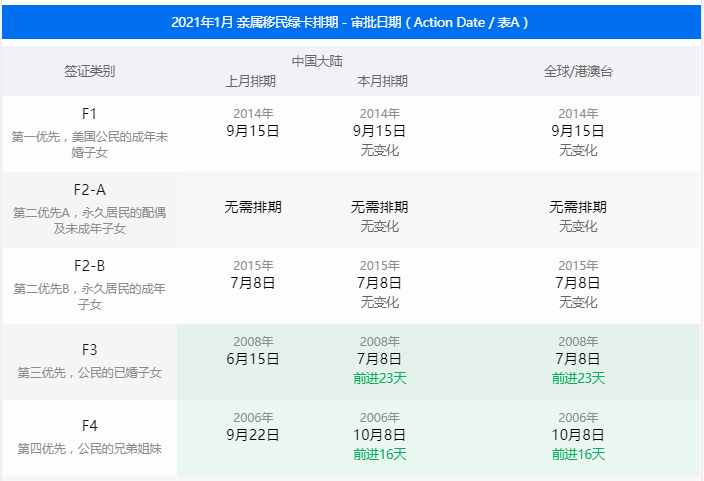
Task: Click F3 global 7月8日 date
Action: (578, 359)
